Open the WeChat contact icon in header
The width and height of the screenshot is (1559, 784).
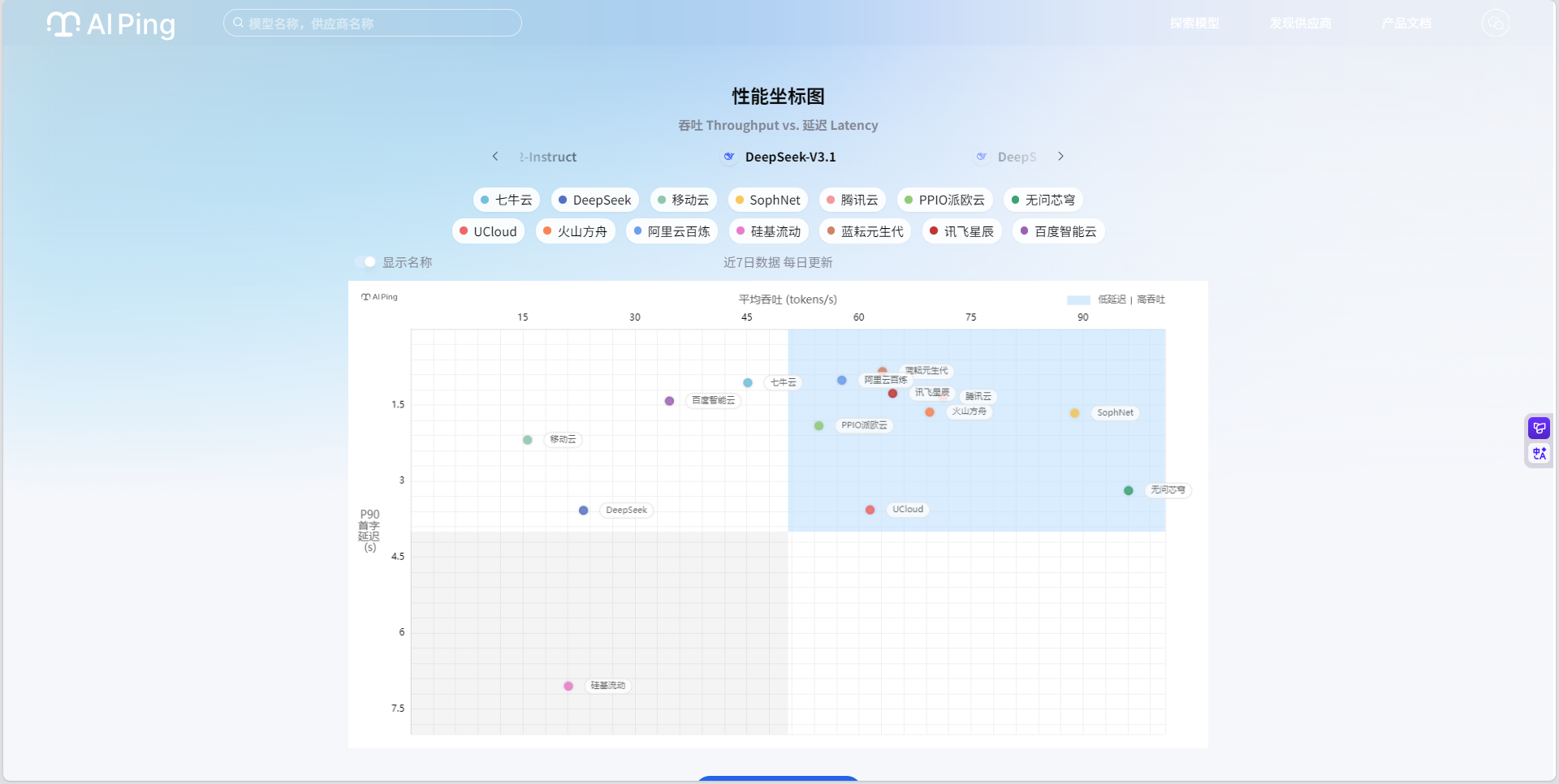click(1495, 23)
